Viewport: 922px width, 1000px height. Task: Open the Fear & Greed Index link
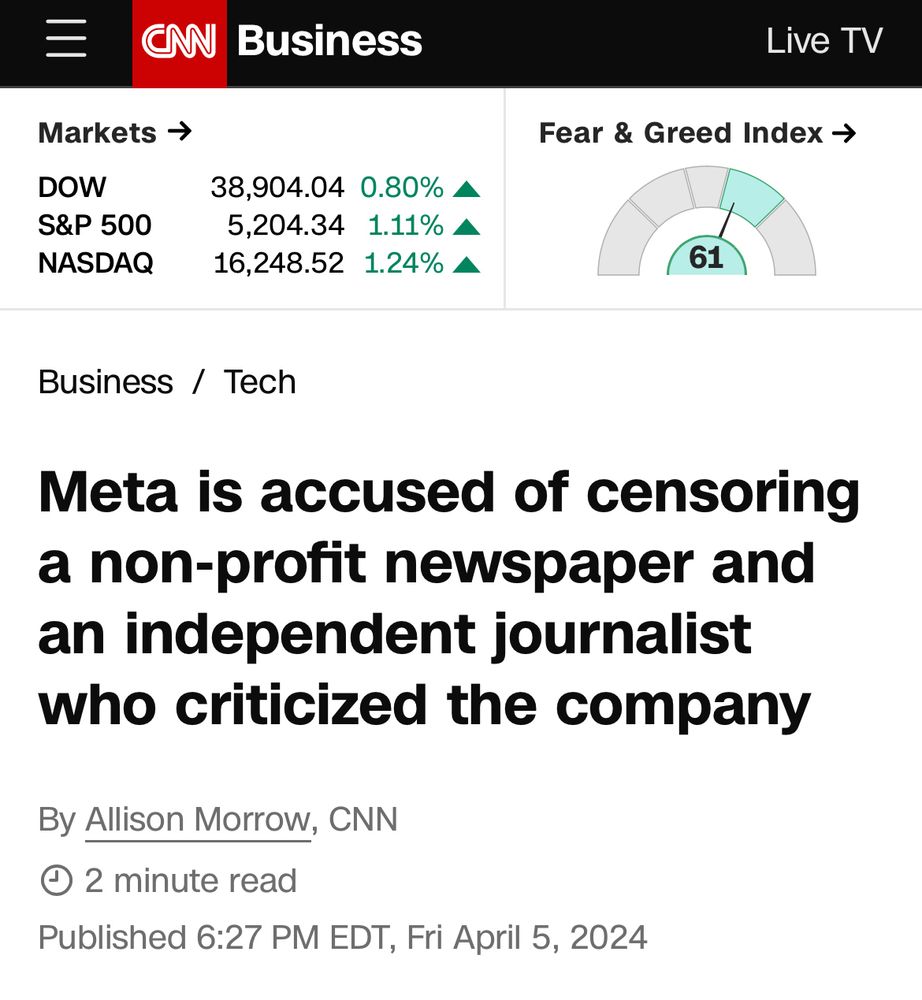point(697,132)
